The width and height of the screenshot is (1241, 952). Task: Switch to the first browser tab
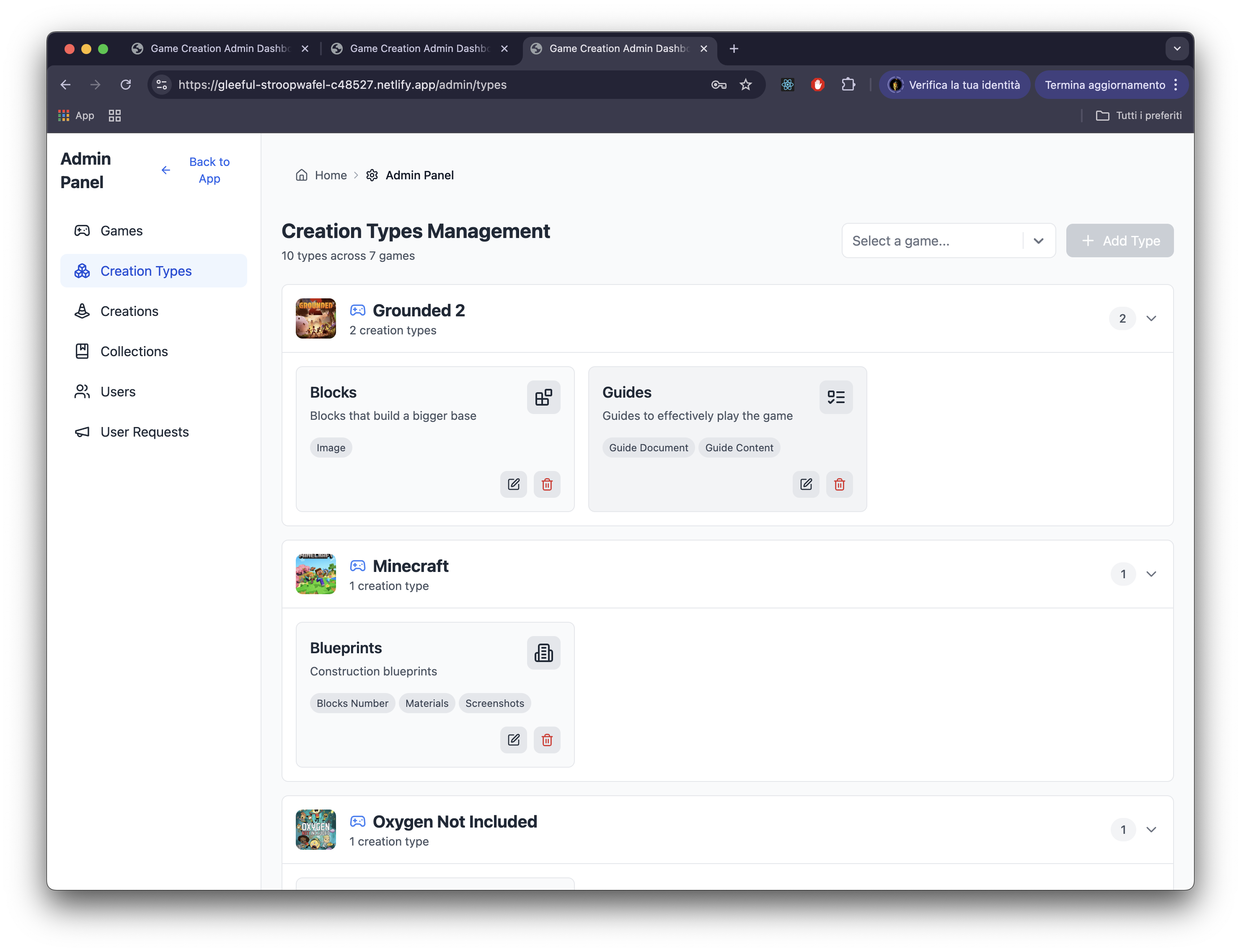tap(218, 49)
